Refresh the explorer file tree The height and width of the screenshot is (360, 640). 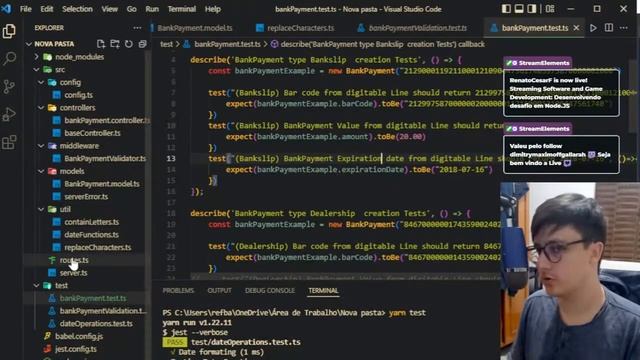click(x=129, y=44)
